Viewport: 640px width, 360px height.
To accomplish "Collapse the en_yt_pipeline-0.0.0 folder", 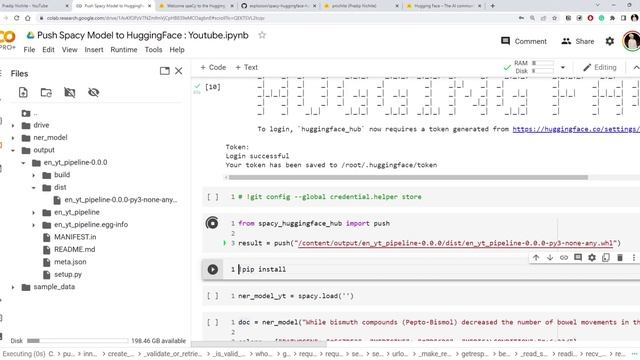I will click(x=23, y=163).
